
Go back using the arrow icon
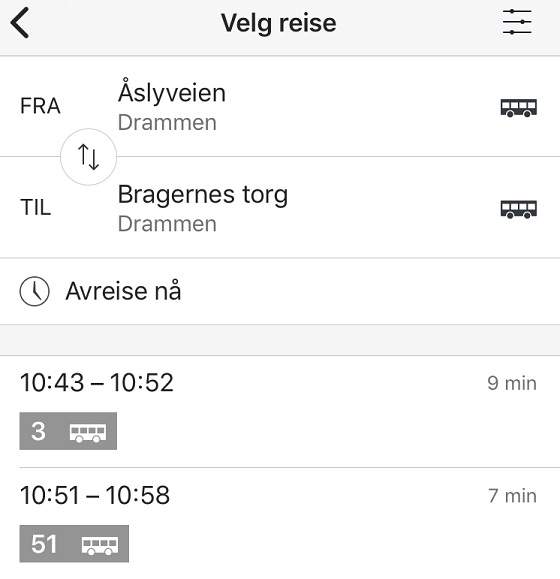(x=20, y=23)
